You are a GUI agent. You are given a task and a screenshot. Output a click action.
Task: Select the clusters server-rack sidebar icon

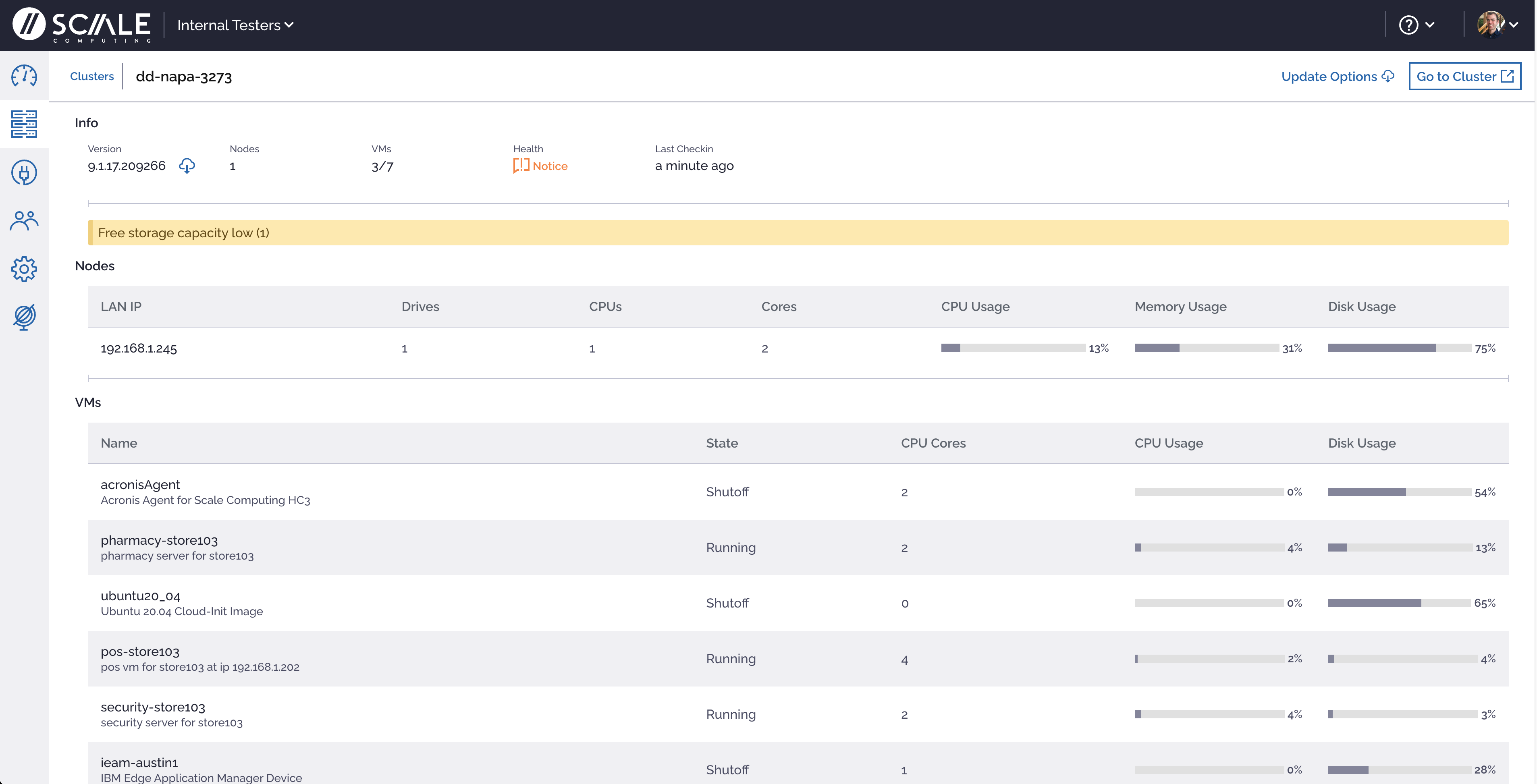24,124
